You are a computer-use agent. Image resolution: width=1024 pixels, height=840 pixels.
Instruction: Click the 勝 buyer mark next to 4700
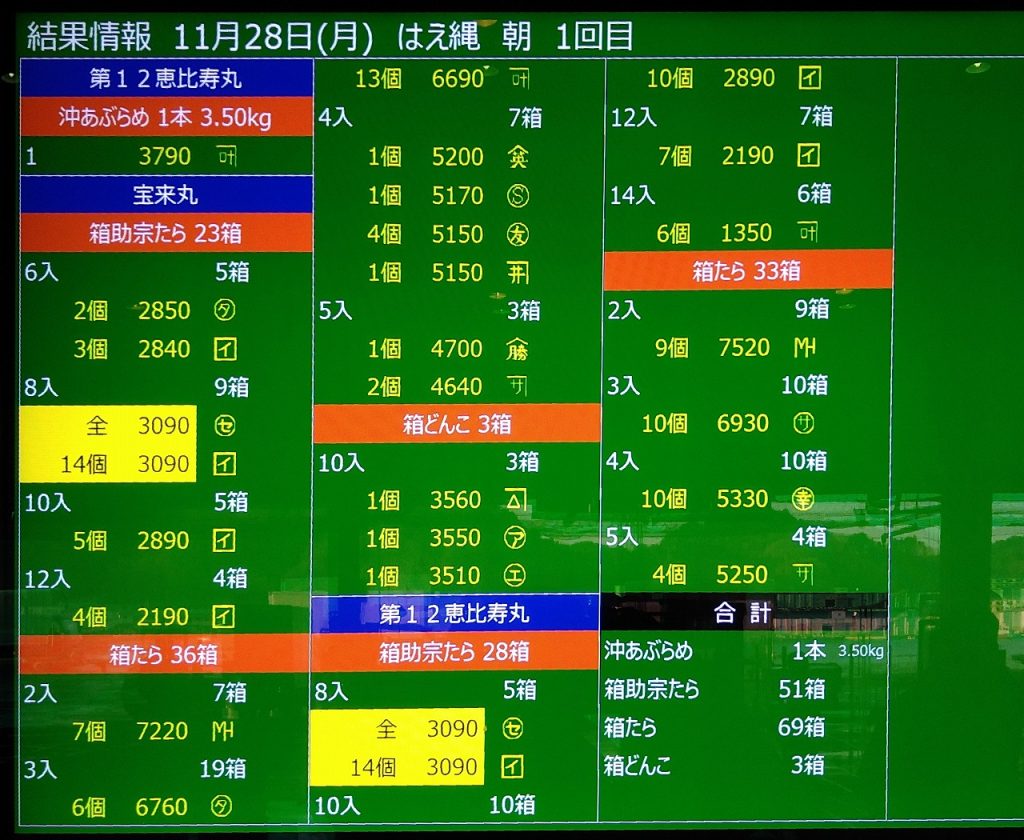(x=518, y=349)
